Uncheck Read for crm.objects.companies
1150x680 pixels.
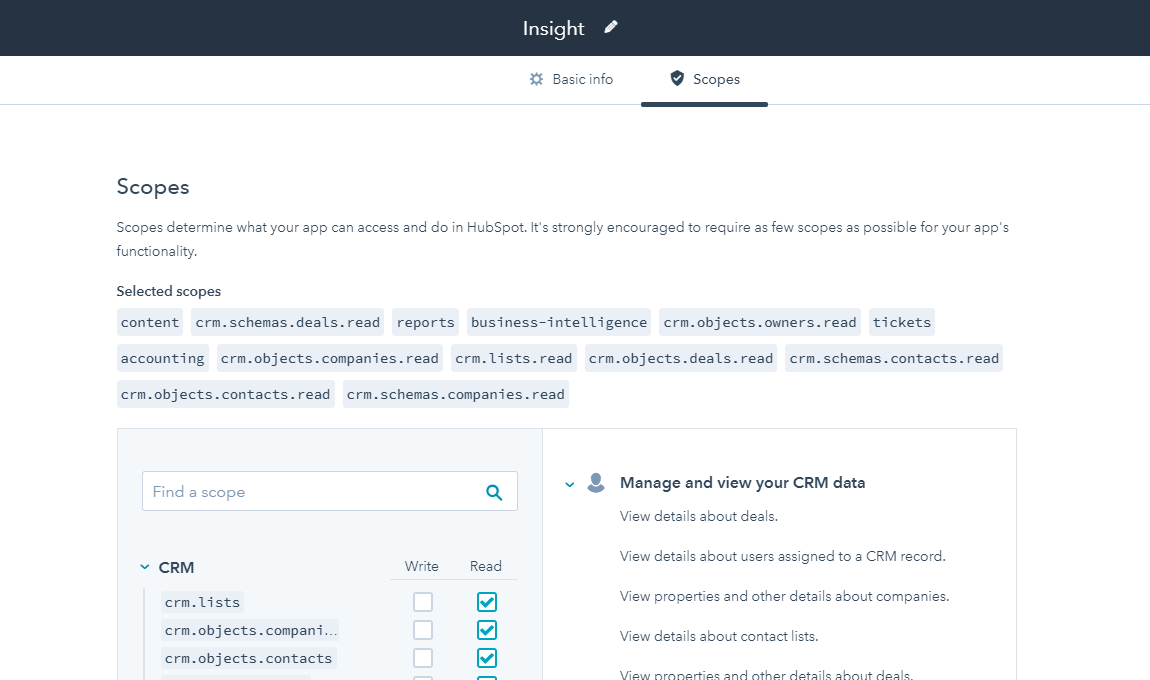pyautogui.click(x=486, y=630)
